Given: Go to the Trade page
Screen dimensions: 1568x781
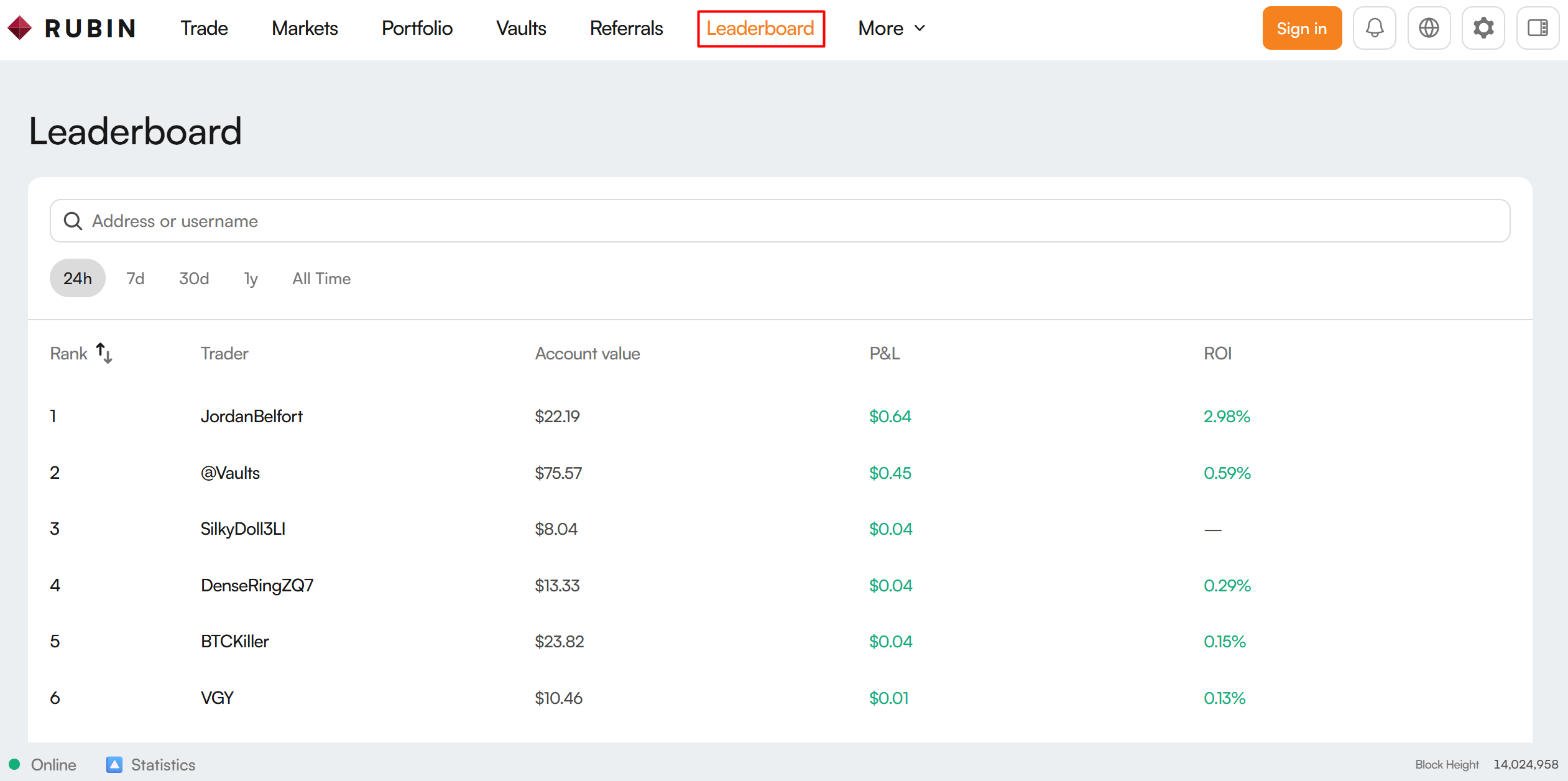Looking at the screenshot, I should [x=204, y=29].
